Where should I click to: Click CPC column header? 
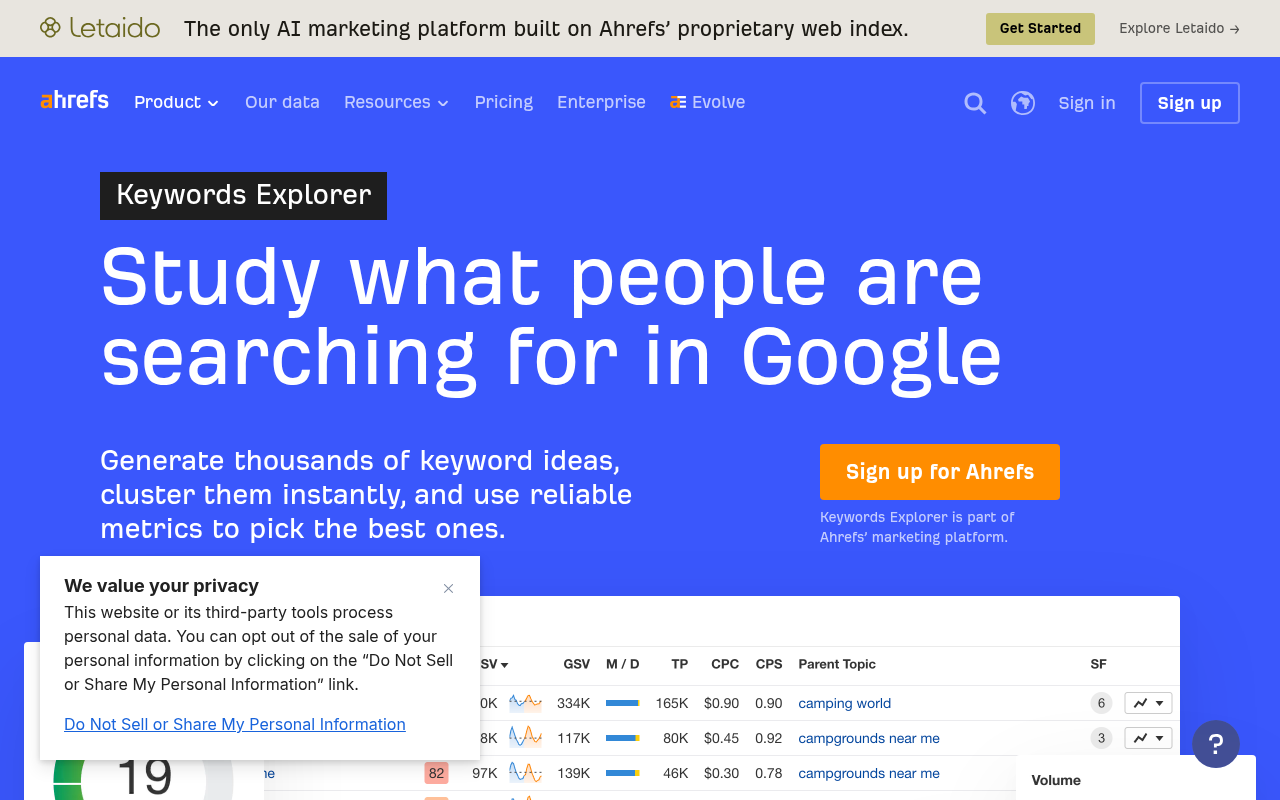pos(725,664)
